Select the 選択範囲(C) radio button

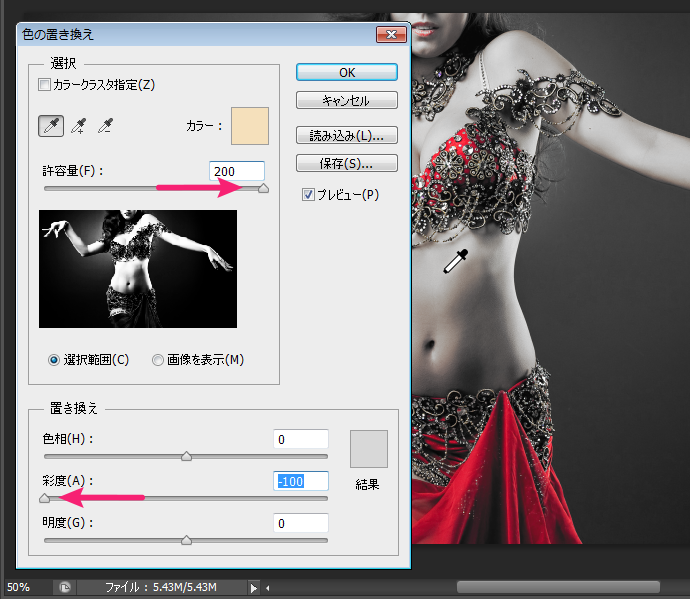point(55,360)
